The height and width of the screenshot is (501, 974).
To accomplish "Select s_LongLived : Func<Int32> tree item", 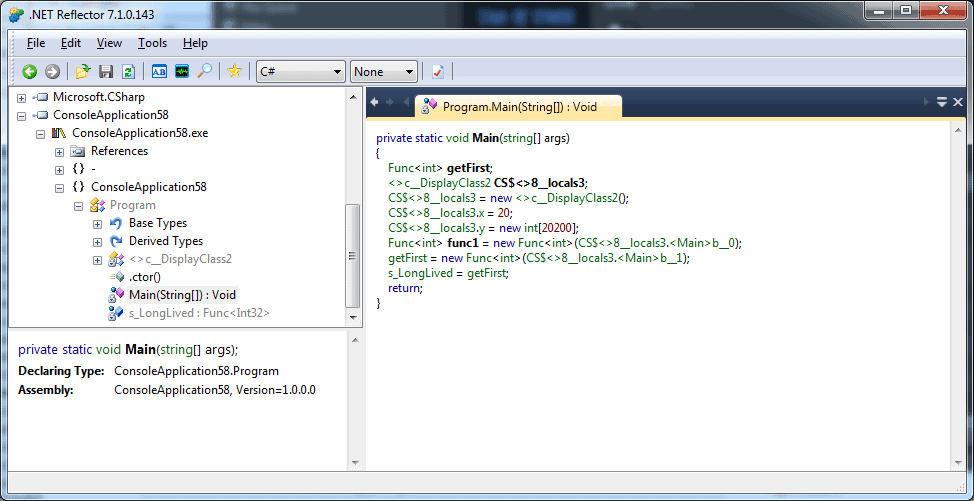I will (x=199, y=313).
